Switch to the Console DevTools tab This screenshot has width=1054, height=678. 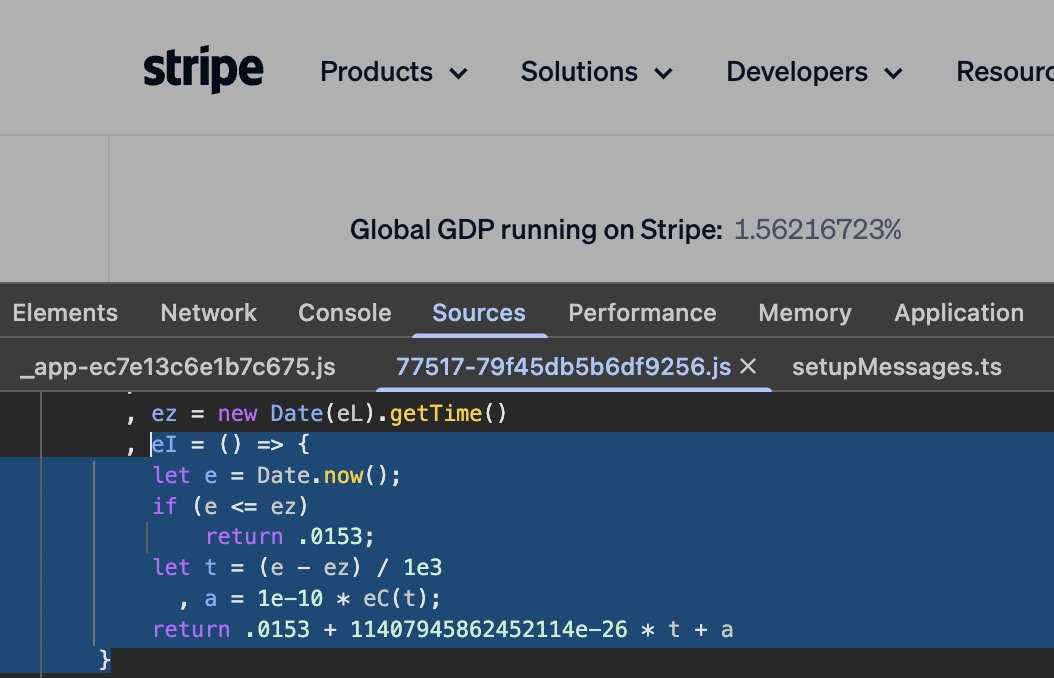point(345,312)
